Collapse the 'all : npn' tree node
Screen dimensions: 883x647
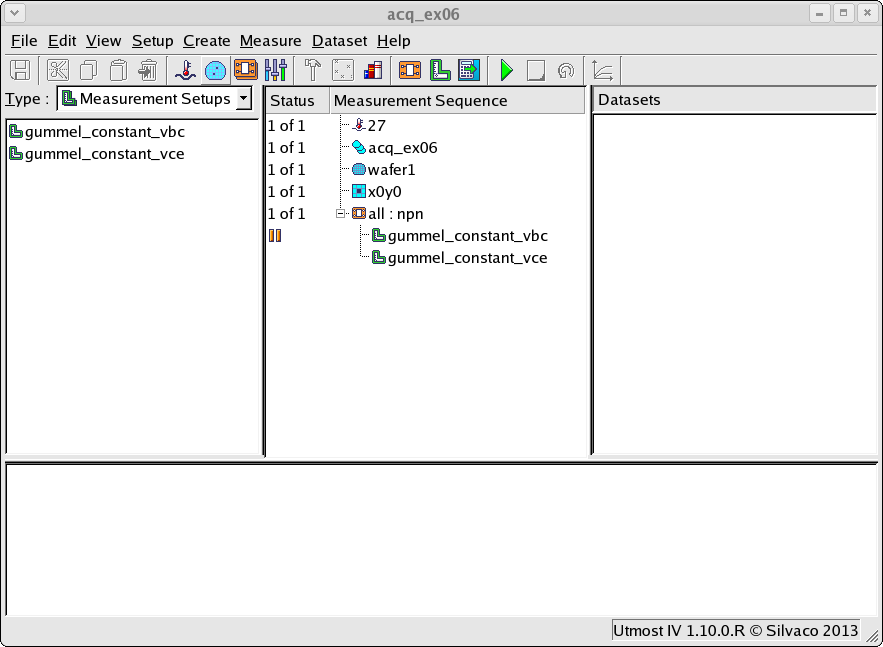340,214
